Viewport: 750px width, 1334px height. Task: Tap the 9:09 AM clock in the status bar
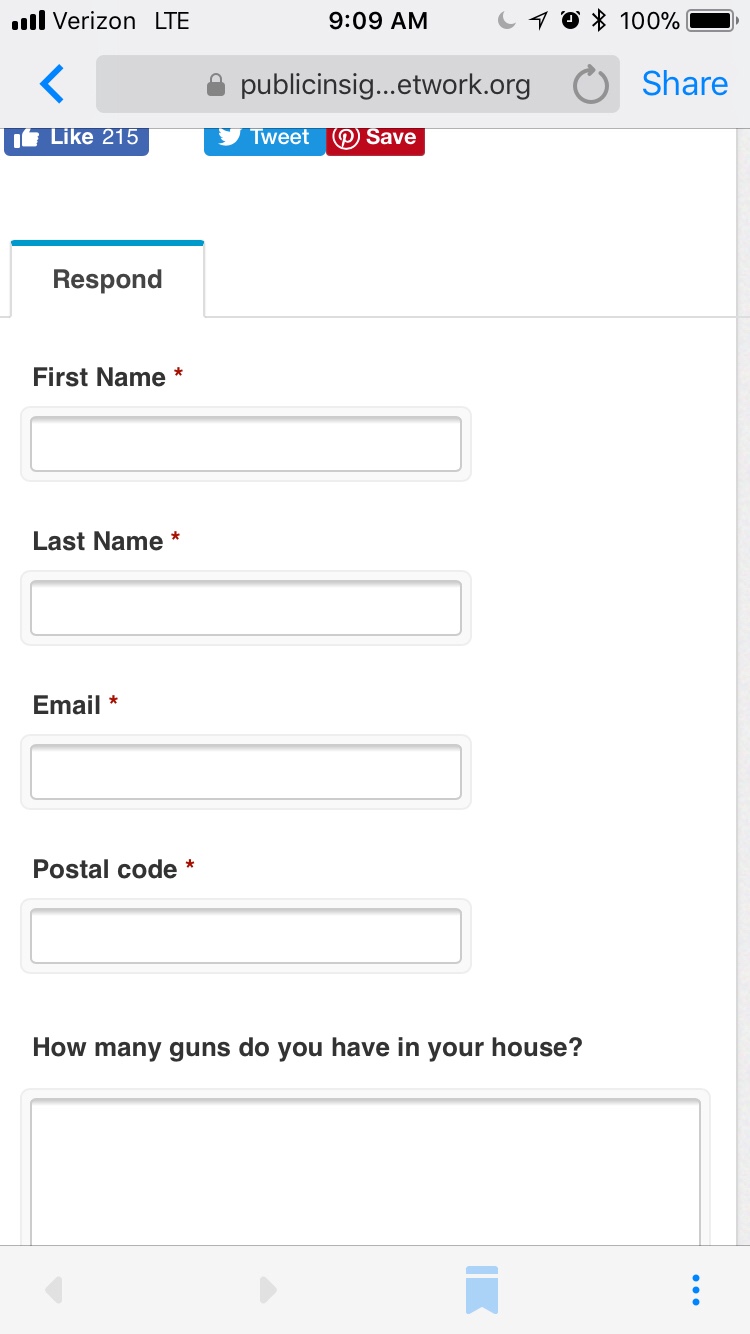[378, 20]
